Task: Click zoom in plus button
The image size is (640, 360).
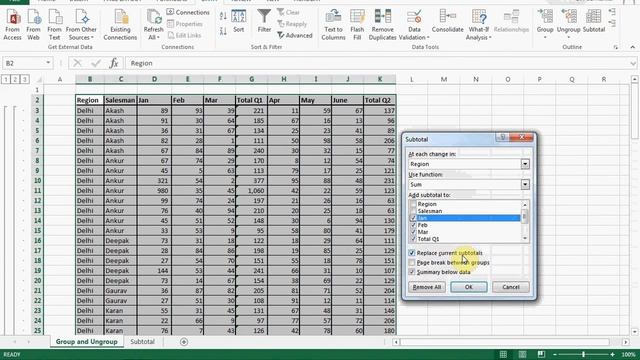Action: [612, 354]
